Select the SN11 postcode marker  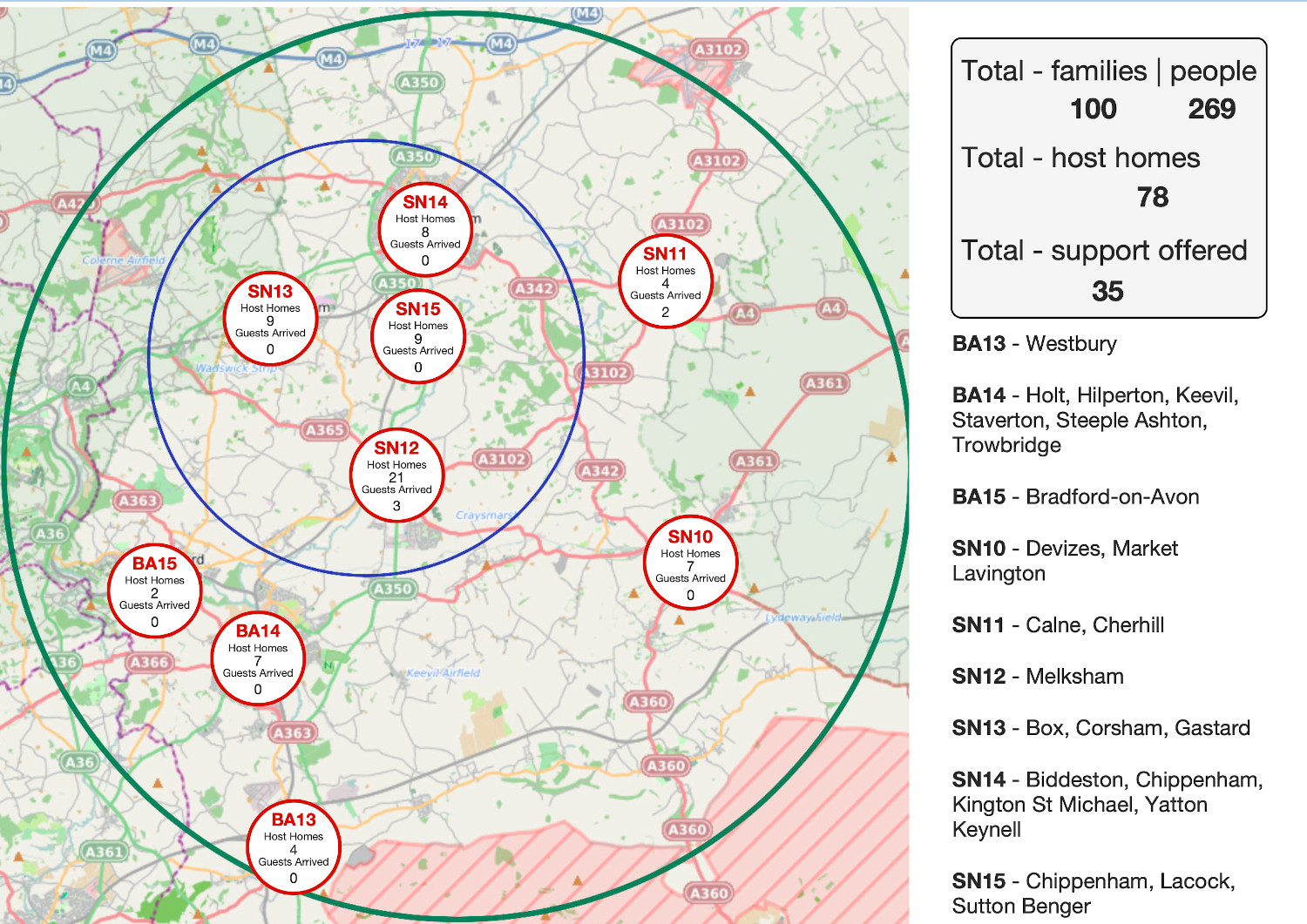[666, 282]
